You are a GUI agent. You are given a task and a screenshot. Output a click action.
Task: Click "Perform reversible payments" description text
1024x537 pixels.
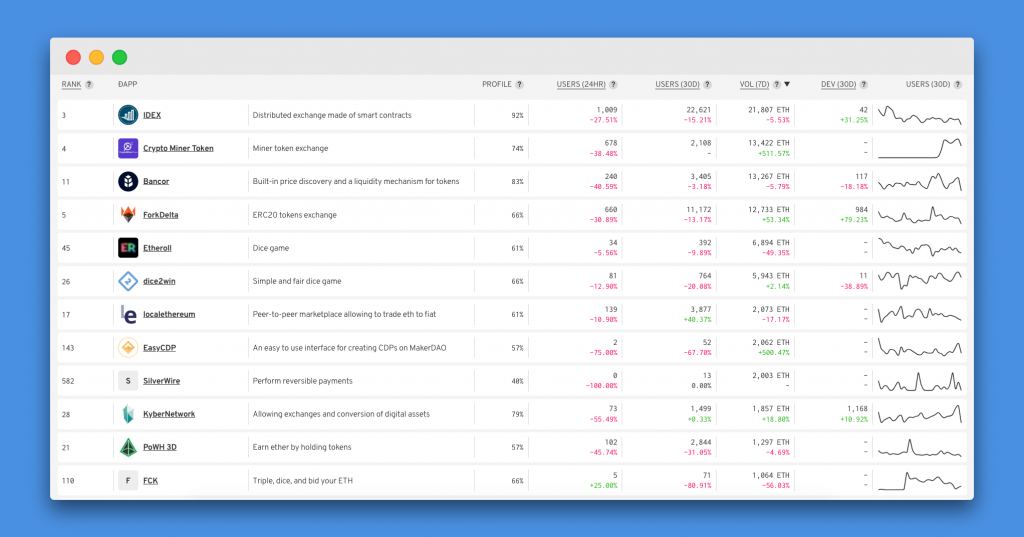click(302, 381)
